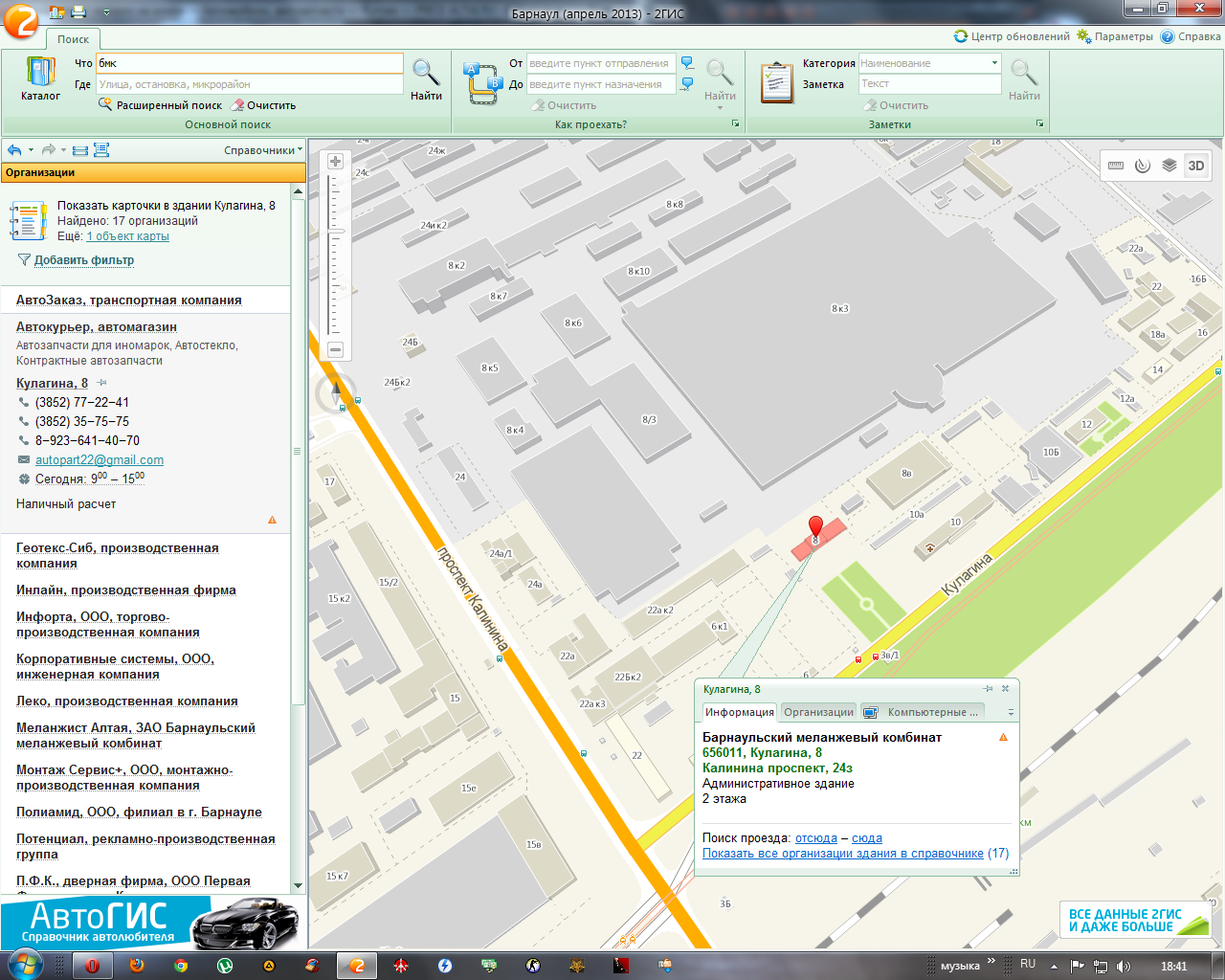Open Firefox in taskbar
The image size is (1225, 980).
click(137, 966)
